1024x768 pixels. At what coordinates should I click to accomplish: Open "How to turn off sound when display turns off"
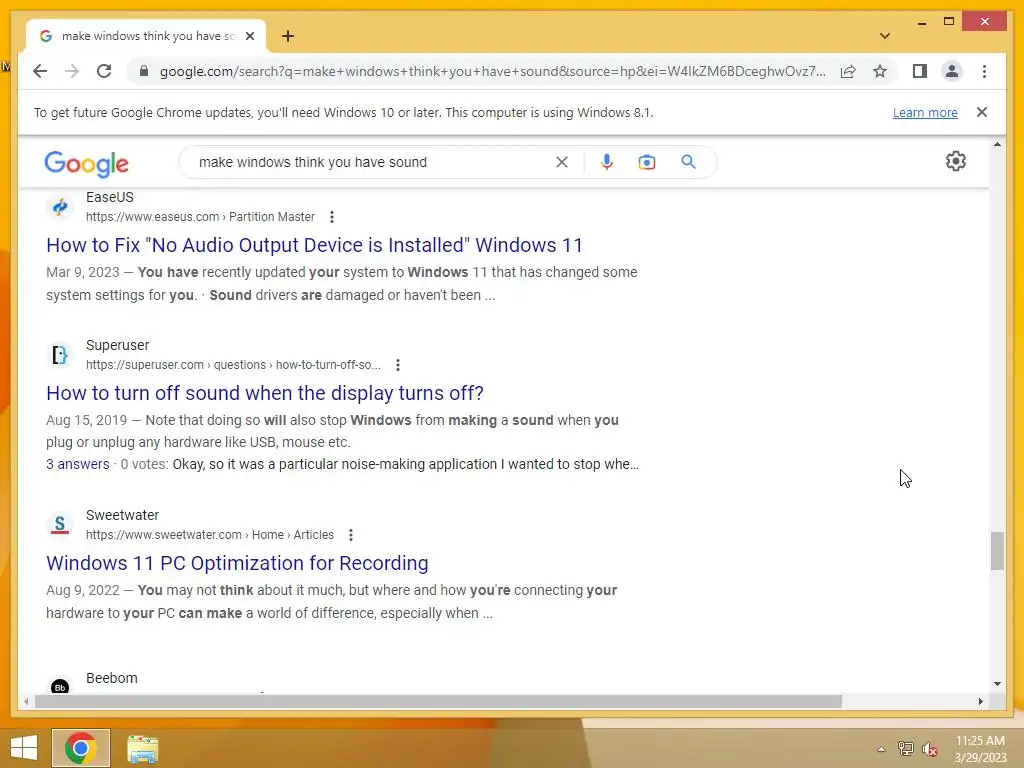264,393
